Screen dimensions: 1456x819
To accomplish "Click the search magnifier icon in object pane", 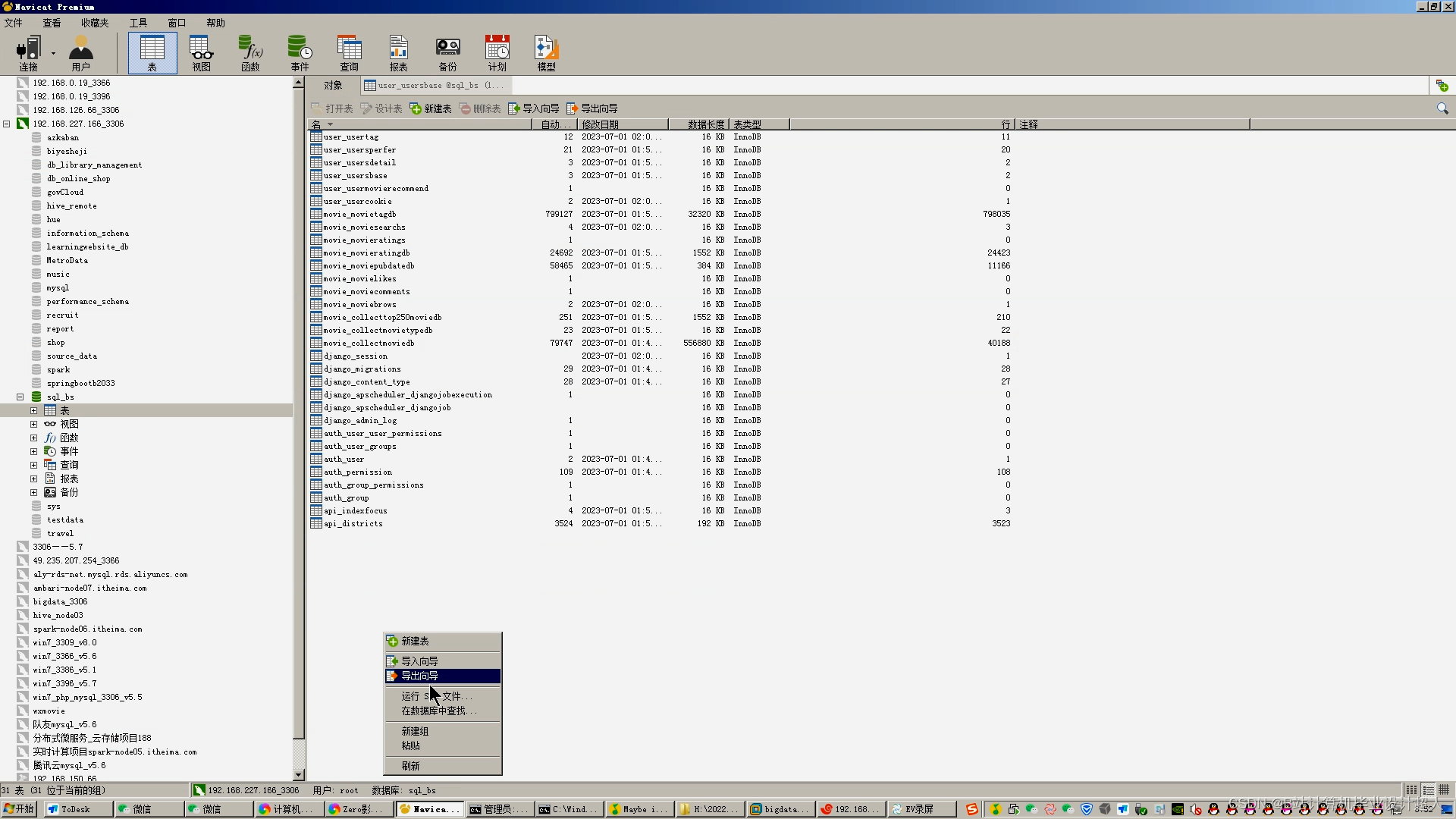I will pos(1442,108).
